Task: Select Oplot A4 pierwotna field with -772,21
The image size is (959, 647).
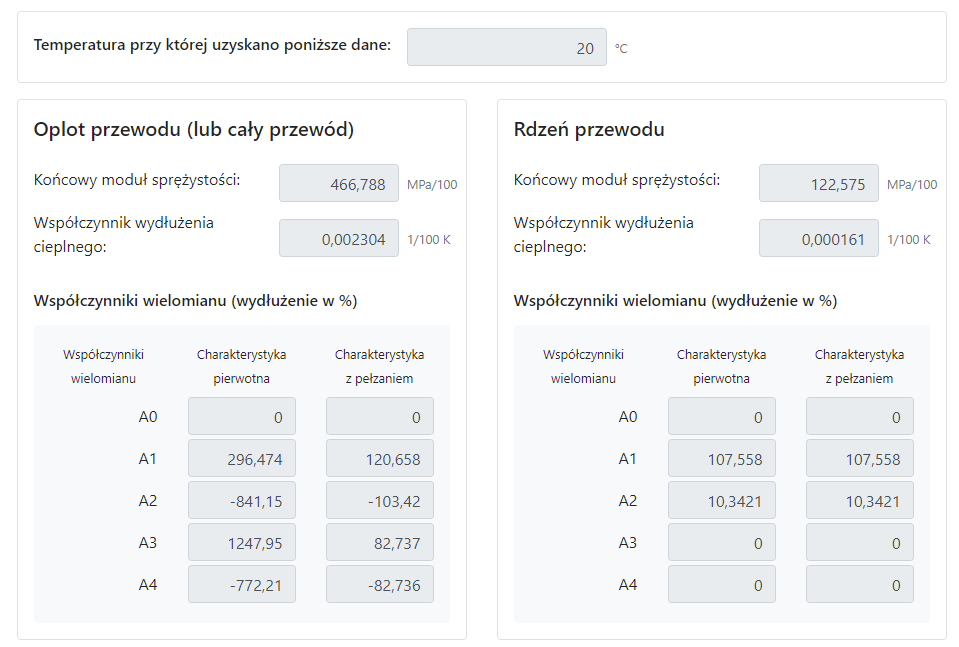Action: [x=242, y=584]
